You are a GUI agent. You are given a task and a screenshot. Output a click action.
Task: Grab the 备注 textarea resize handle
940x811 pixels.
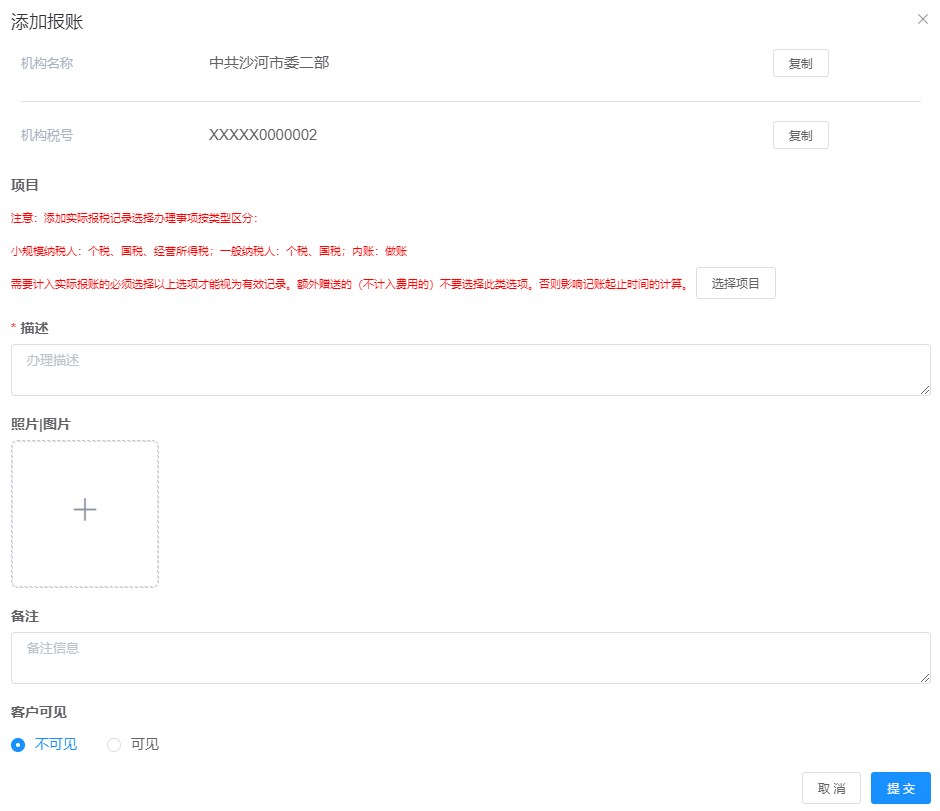point(925,678)
